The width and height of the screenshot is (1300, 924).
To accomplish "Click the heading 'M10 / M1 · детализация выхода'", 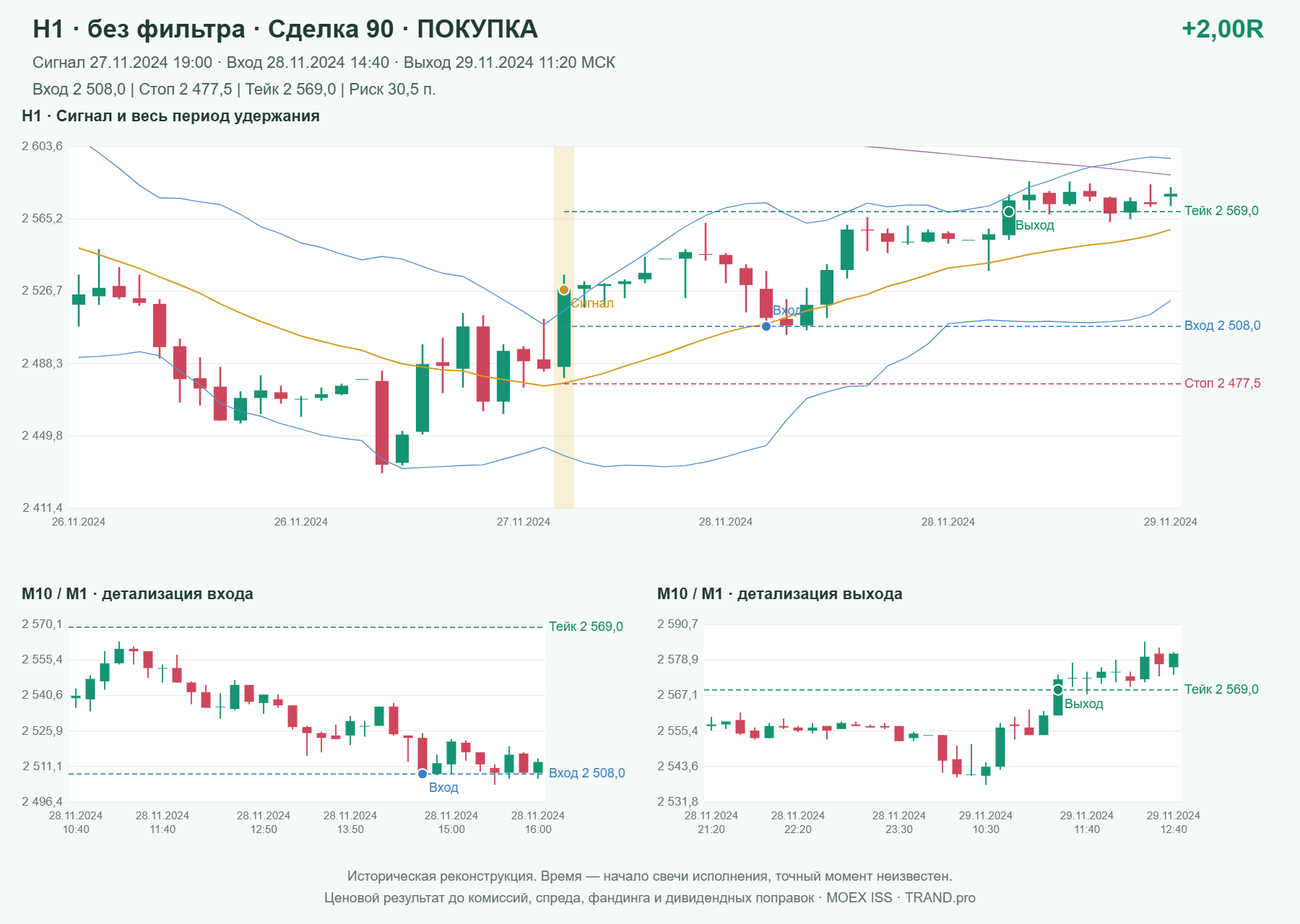I will [x=779, y=594].
